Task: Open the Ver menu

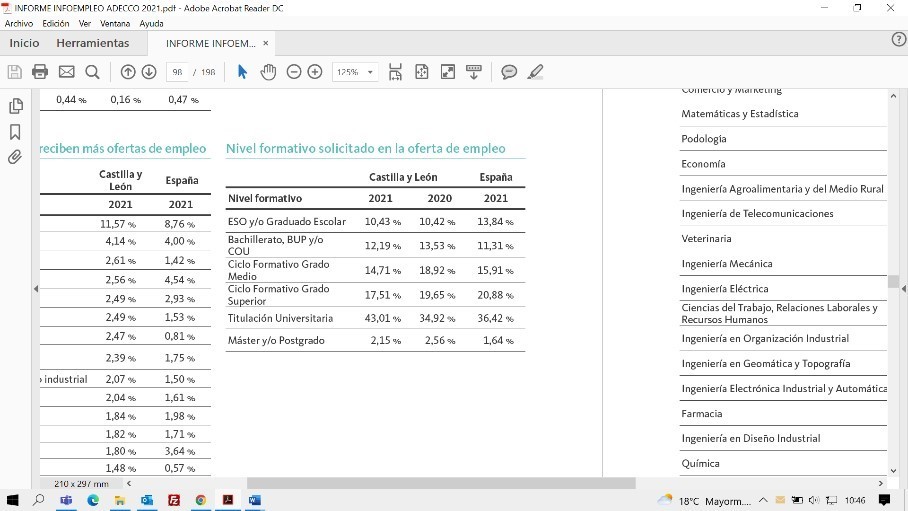Action: click(x=85, y=24)
